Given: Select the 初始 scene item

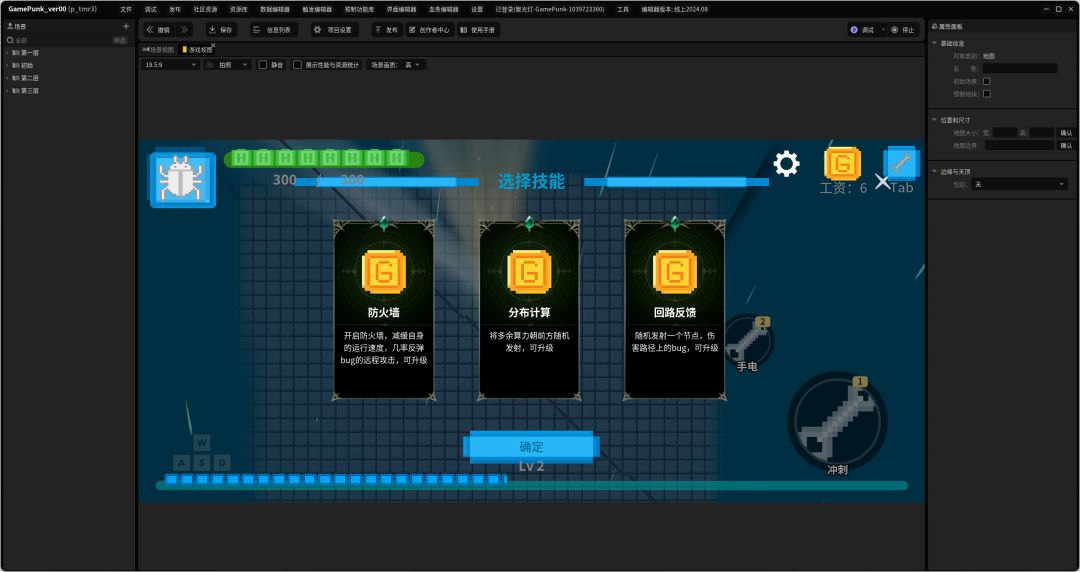Looking at the screenshot, I should point(27,65).
